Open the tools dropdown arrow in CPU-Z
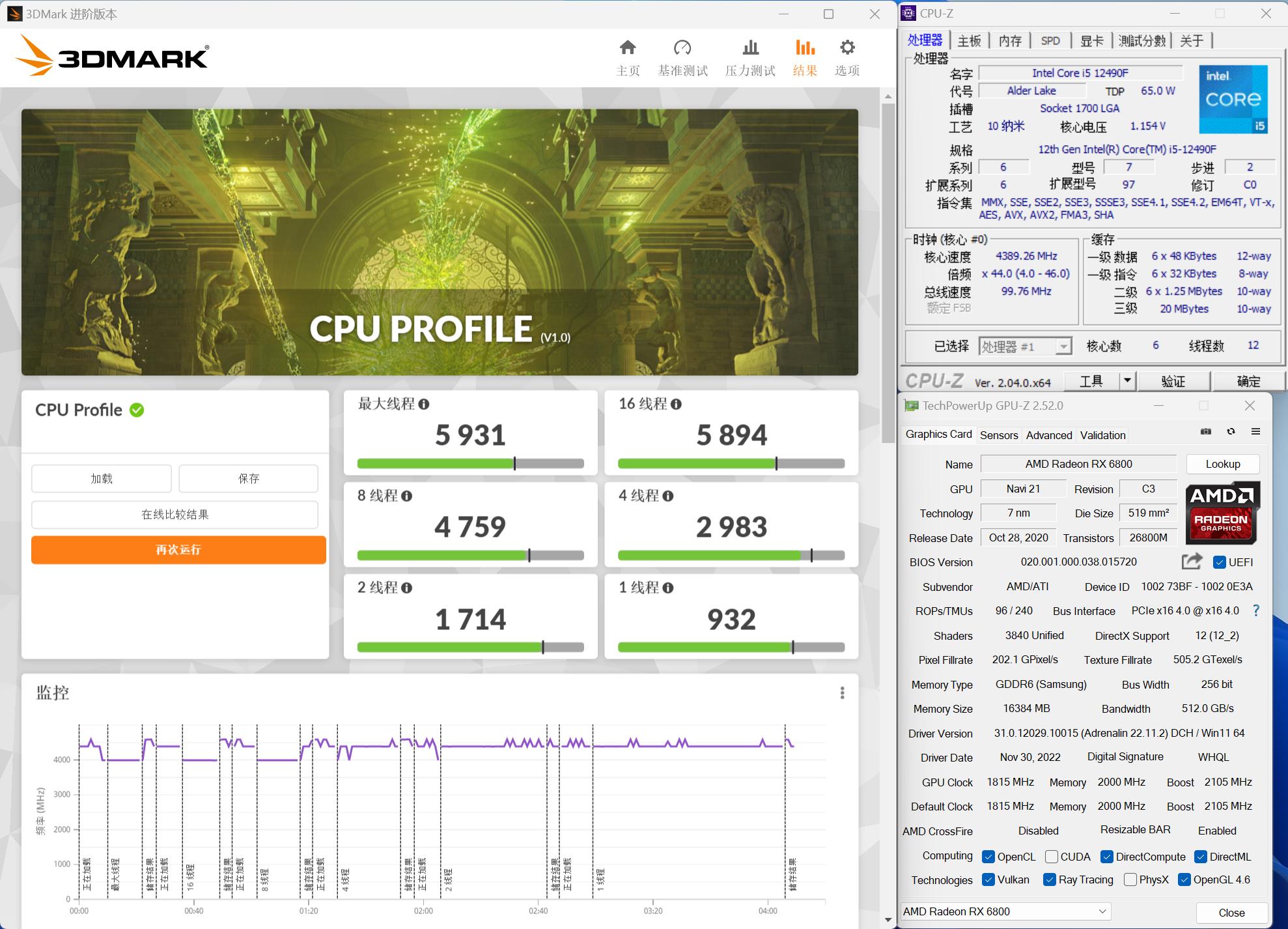The image size is (1288, 929). pos(1127,380)
